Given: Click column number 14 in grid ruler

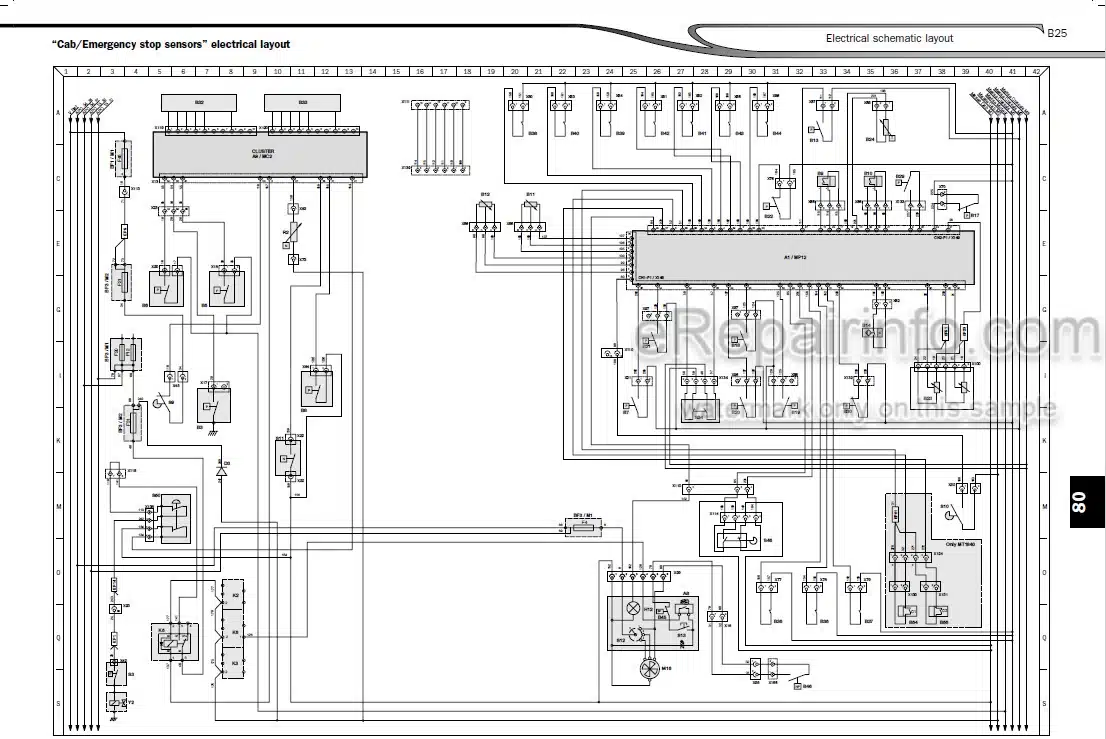Looking at the screenshot, I should 372,71.
